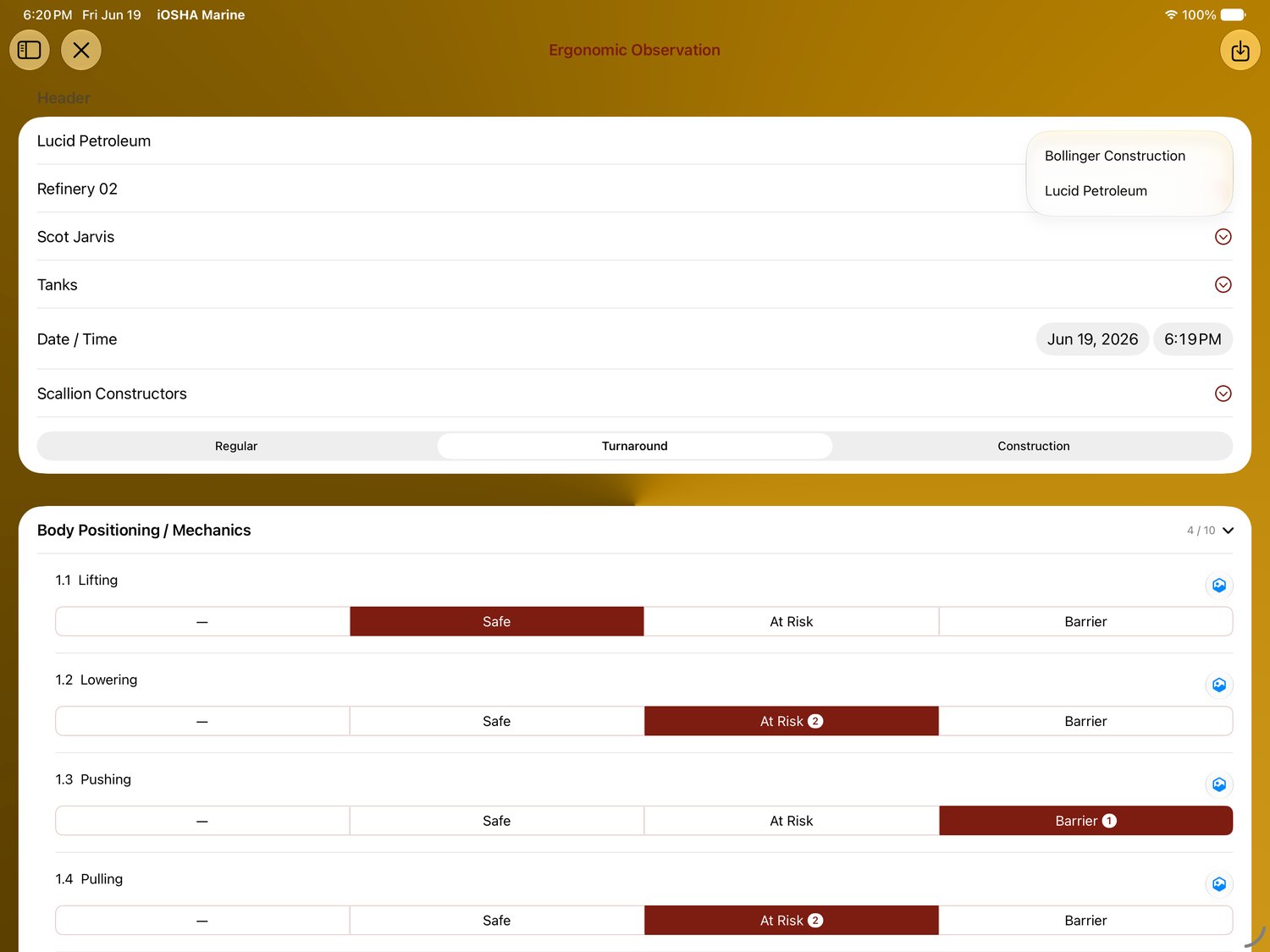Select the Regular segment

[236, 446]
